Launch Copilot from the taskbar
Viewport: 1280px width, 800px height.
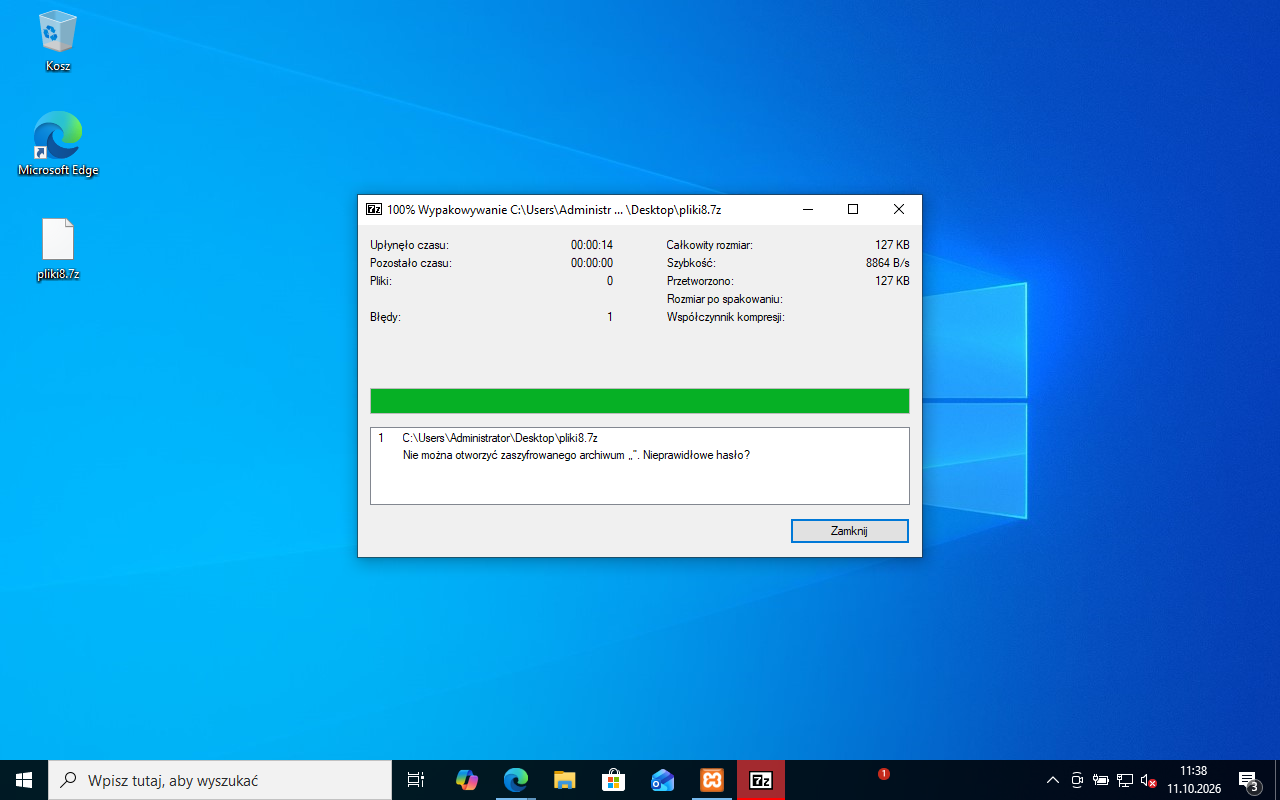(x=466, y=780)
